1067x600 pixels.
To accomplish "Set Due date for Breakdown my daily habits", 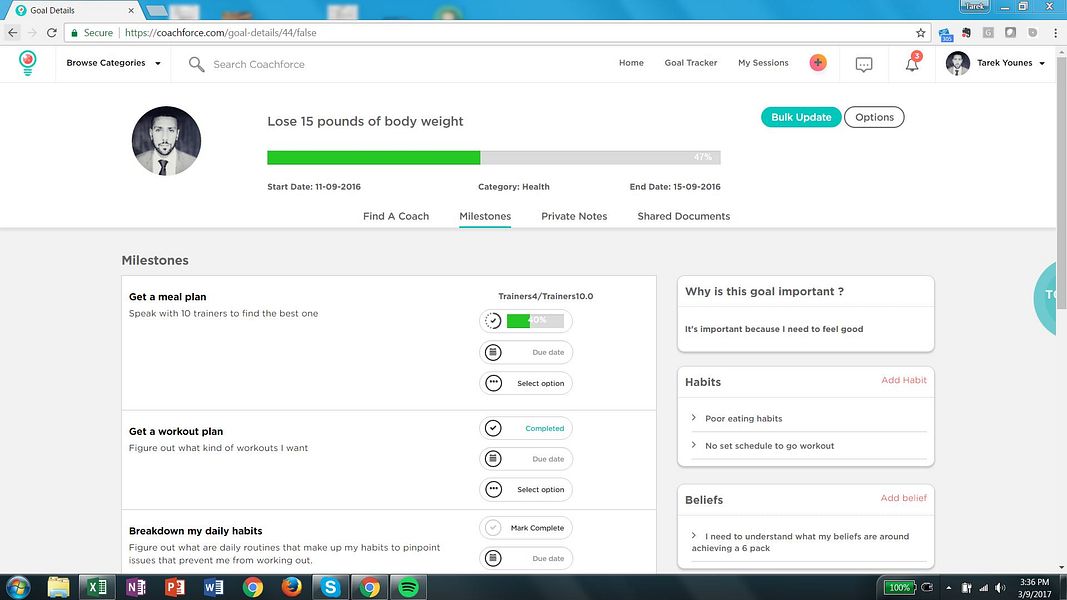I will click(526, 558).
